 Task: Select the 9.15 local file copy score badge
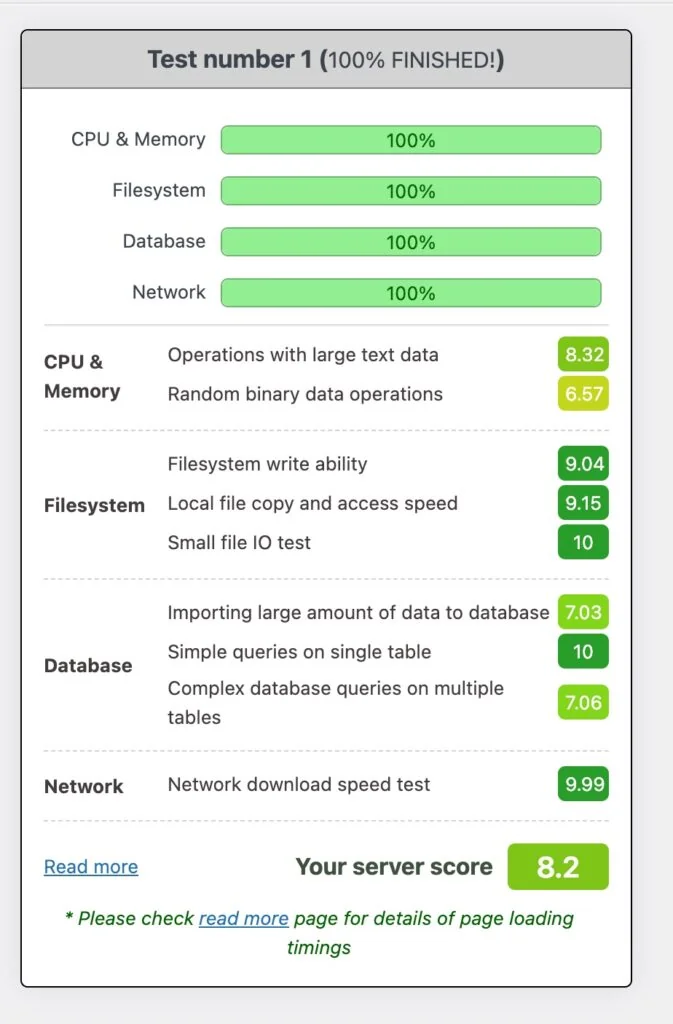[x=582, y=503]
